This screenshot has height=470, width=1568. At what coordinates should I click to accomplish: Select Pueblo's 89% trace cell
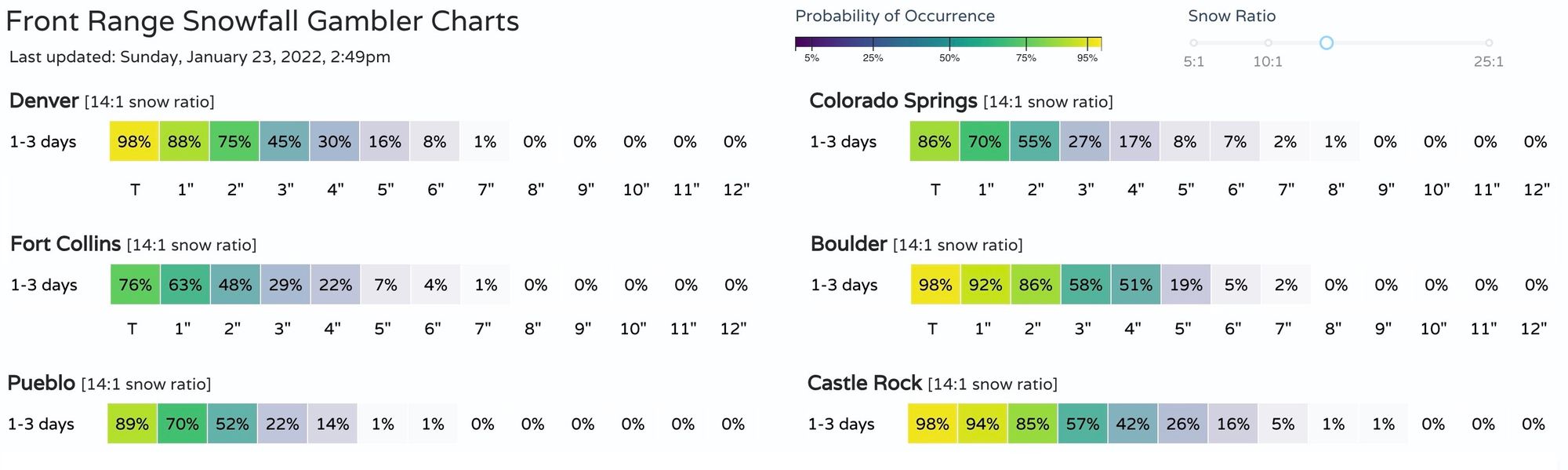coord(132,424)
